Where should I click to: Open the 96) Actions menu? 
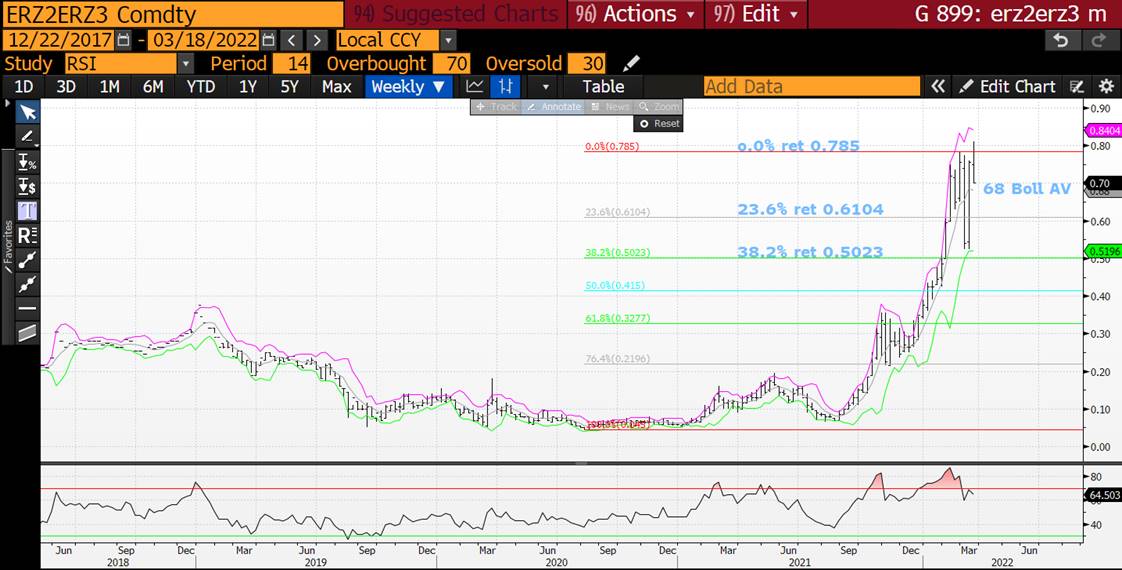click(635, 14)
